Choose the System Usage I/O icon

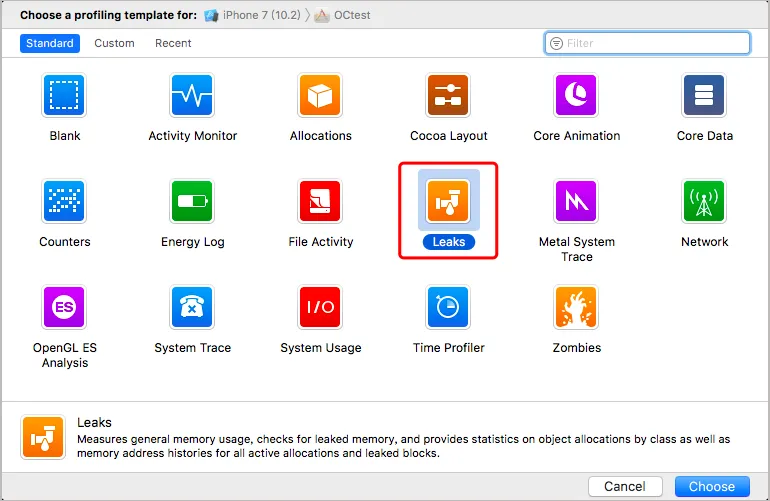click(320, 307)
